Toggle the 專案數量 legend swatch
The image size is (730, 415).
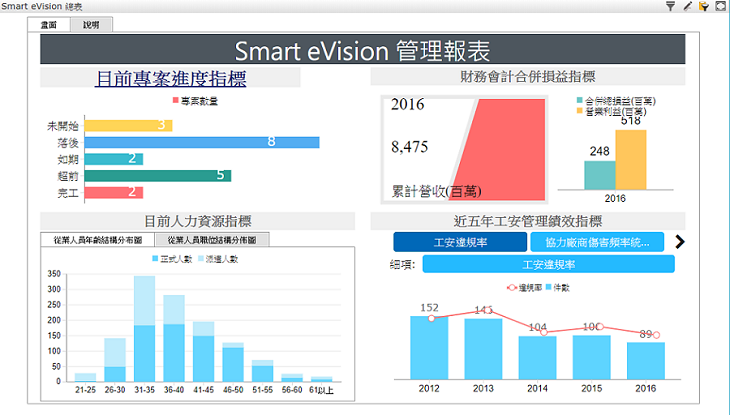tap(176, 101)
